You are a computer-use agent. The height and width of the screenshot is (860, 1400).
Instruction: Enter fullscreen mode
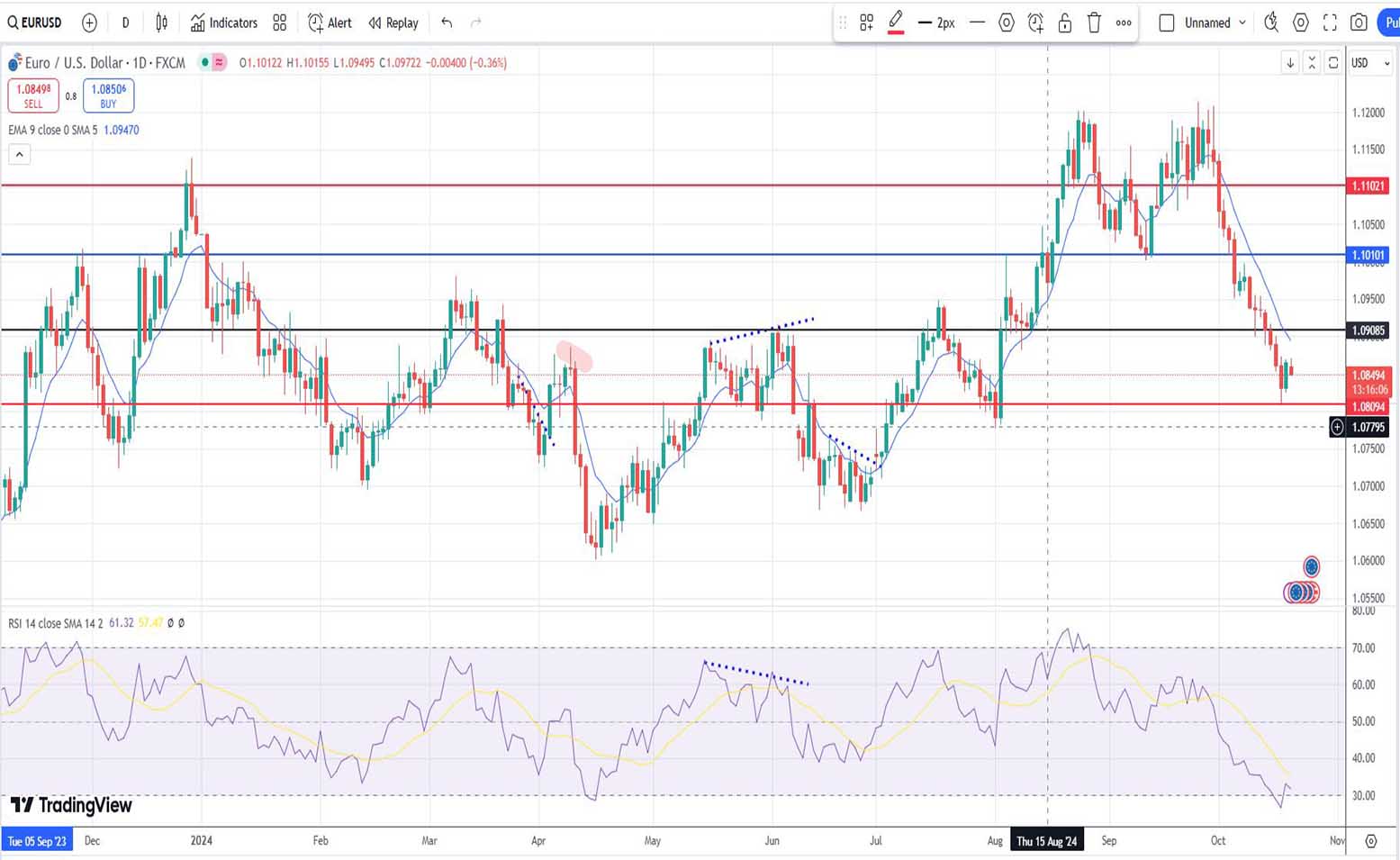point(1330,23)
